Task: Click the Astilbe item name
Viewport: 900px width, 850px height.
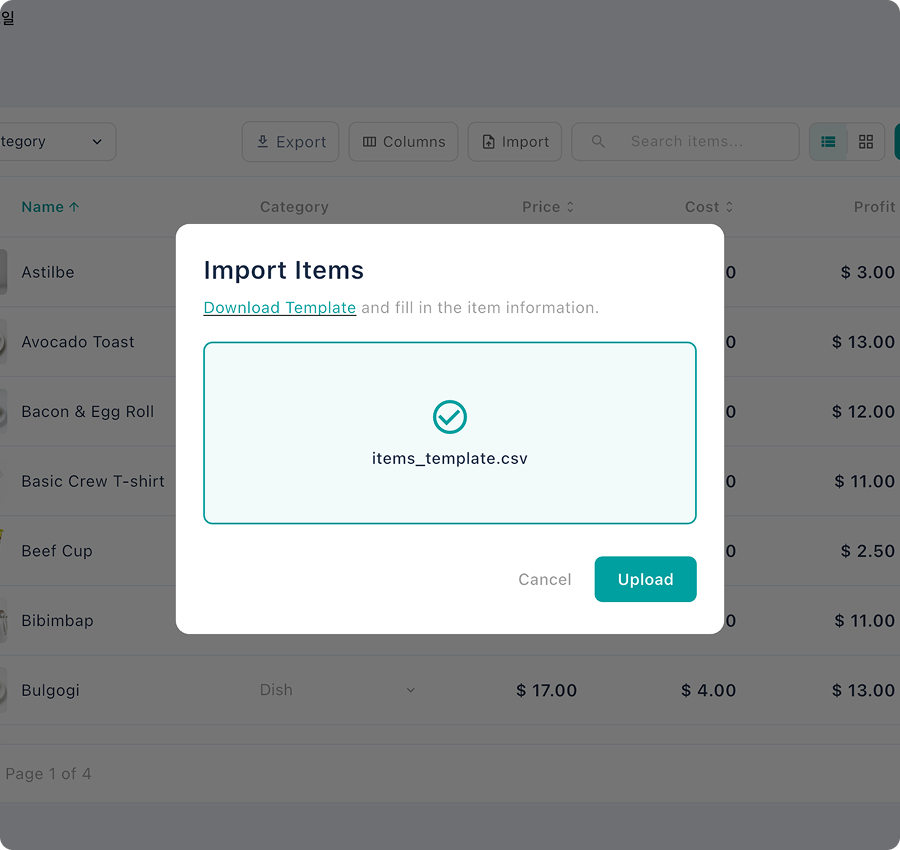Action: [48, 272]
